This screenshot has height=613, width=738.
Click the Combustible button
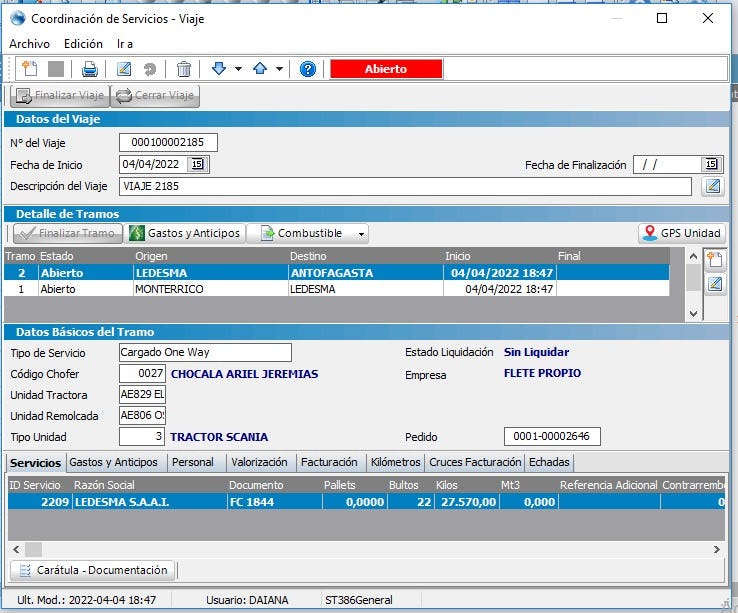[302, 233]
